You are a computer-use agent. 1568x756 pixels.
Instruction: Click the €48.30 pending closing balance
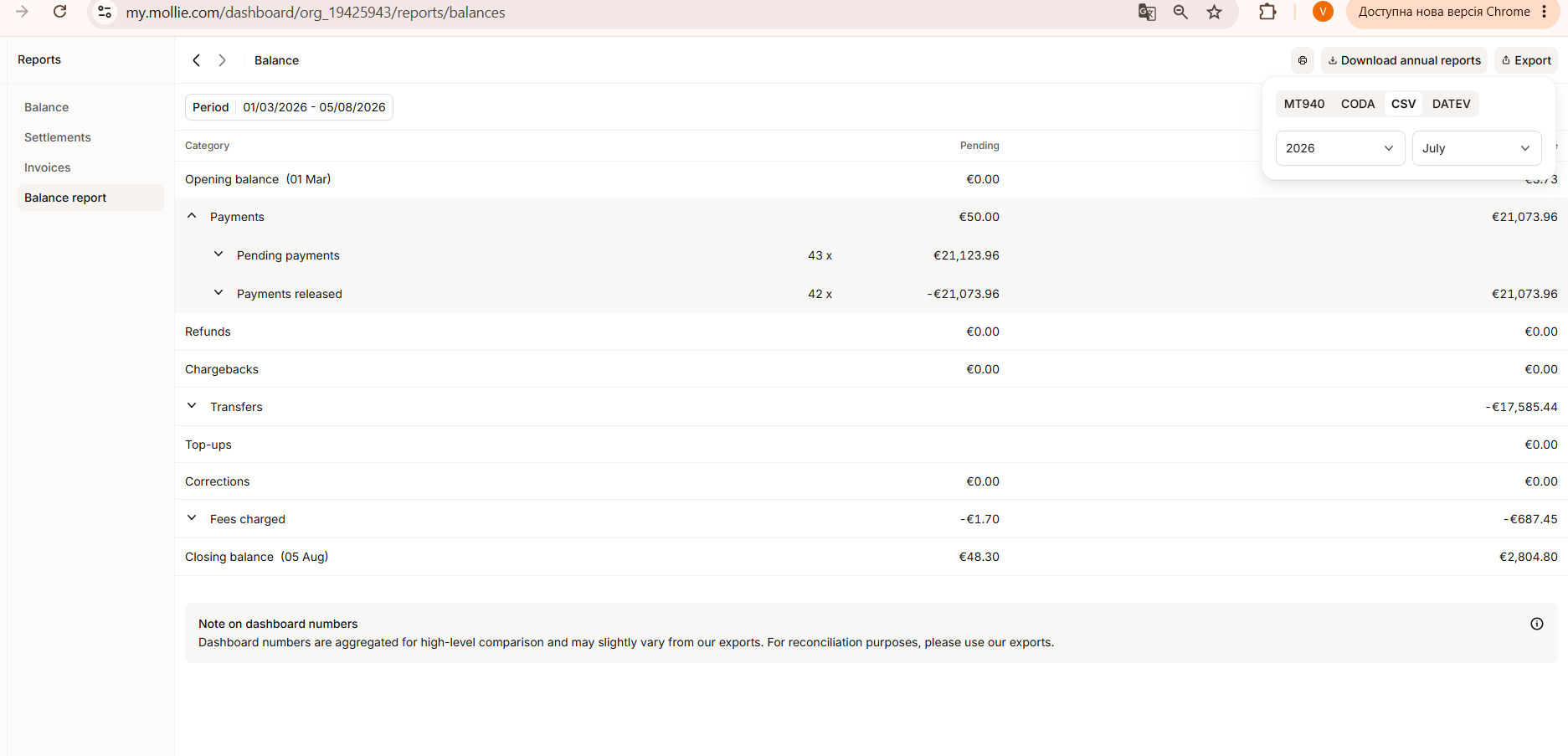pos(979,557)
